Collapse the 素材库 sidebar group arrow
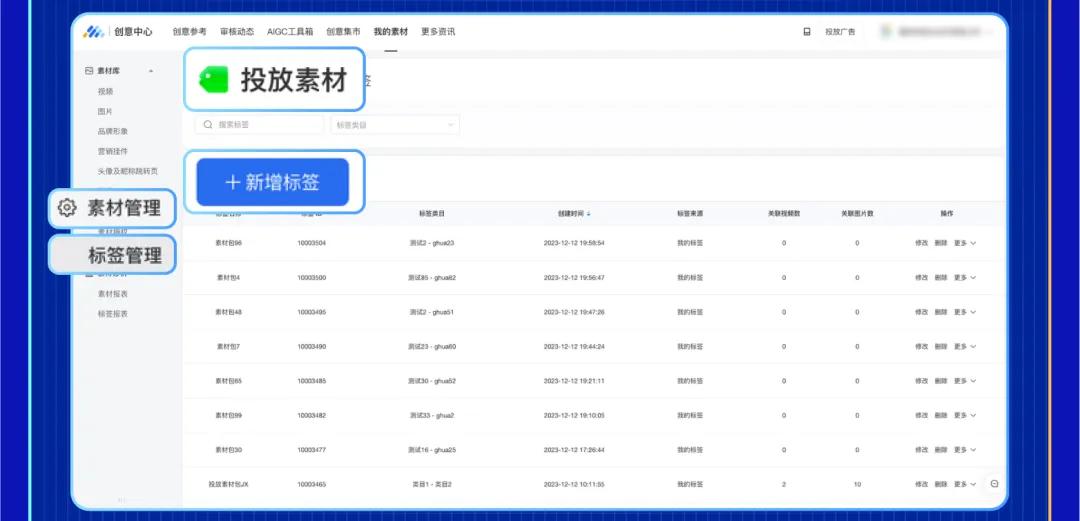This screenshot has width=1080, height=521. [151, 71]
